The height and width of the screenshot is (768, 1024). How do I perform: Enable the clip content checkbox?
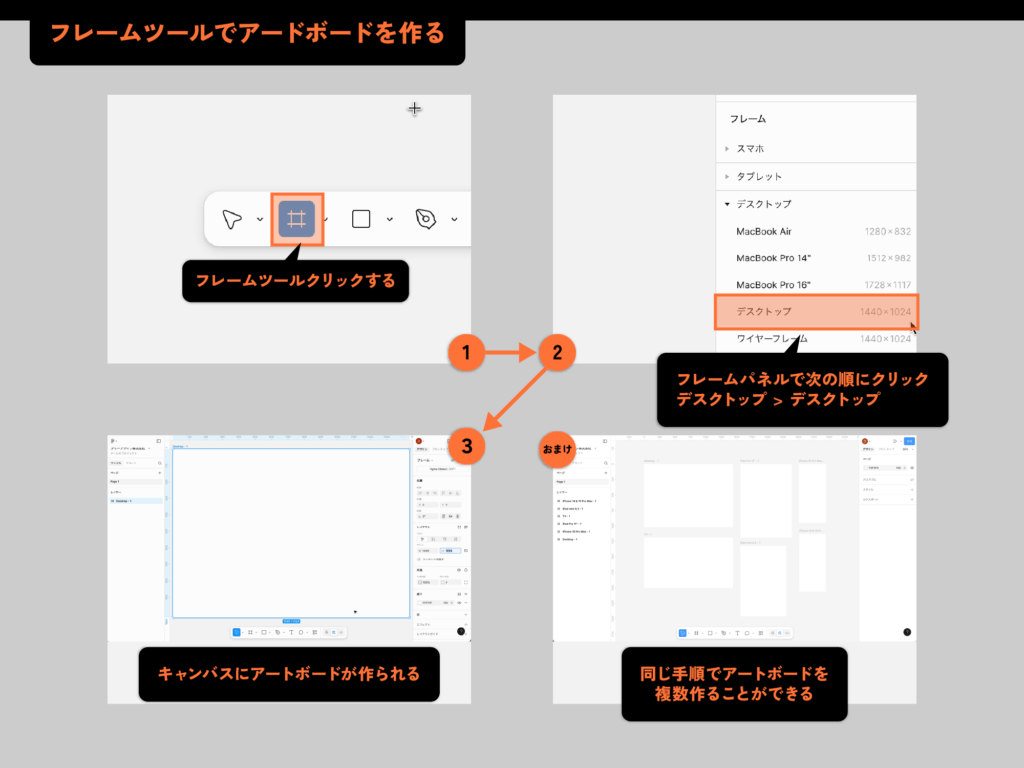420,559
